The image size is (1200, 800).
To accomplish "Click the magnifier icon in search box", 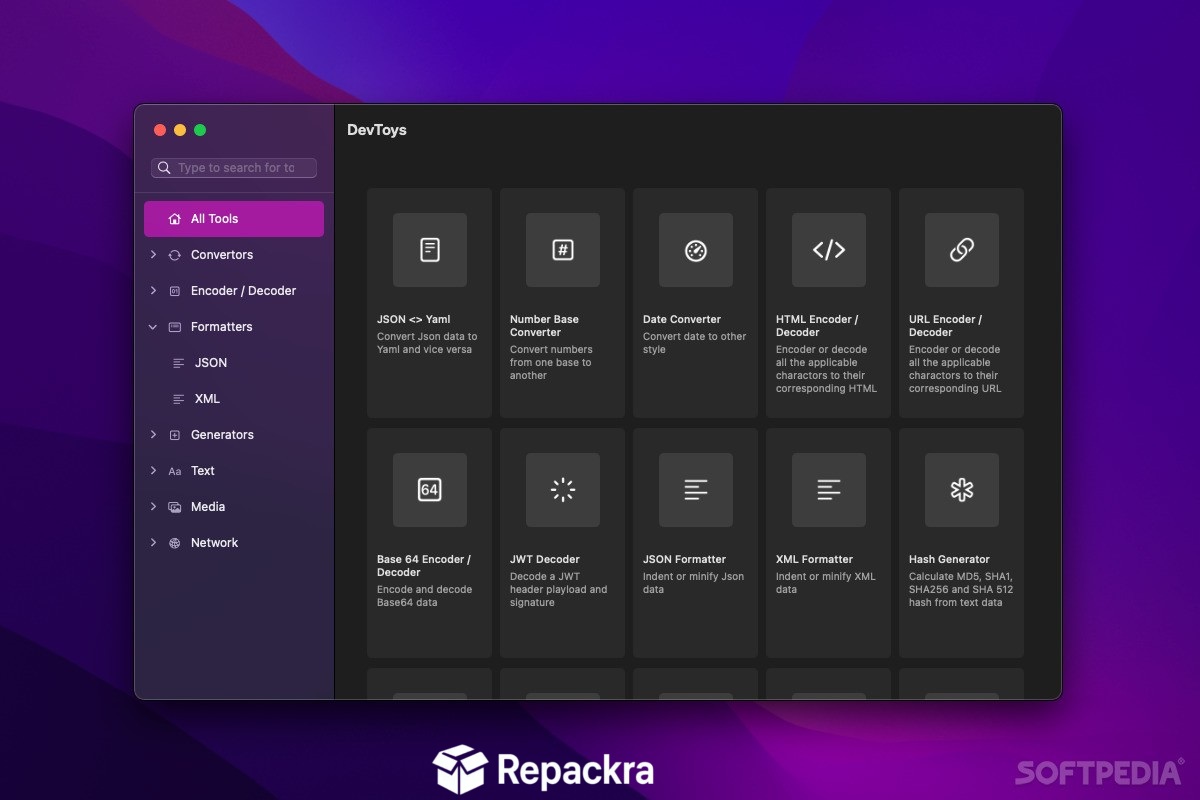I will (x=165, y=168).
